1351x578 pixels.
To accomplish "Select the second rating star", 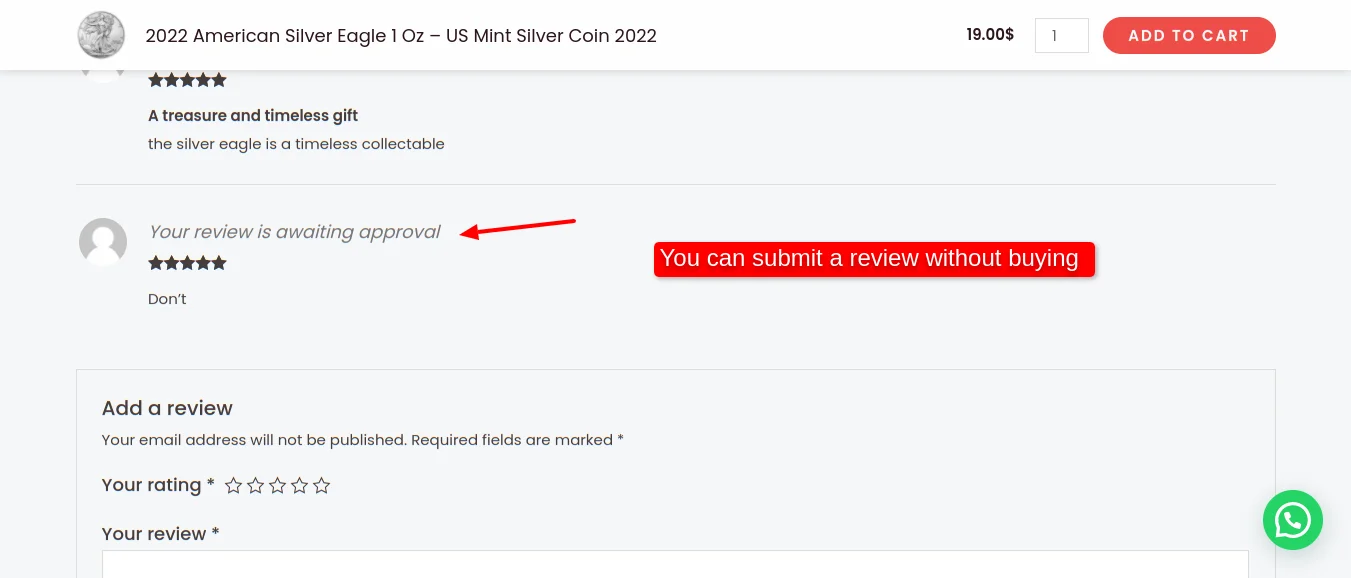I will (255, 485).
